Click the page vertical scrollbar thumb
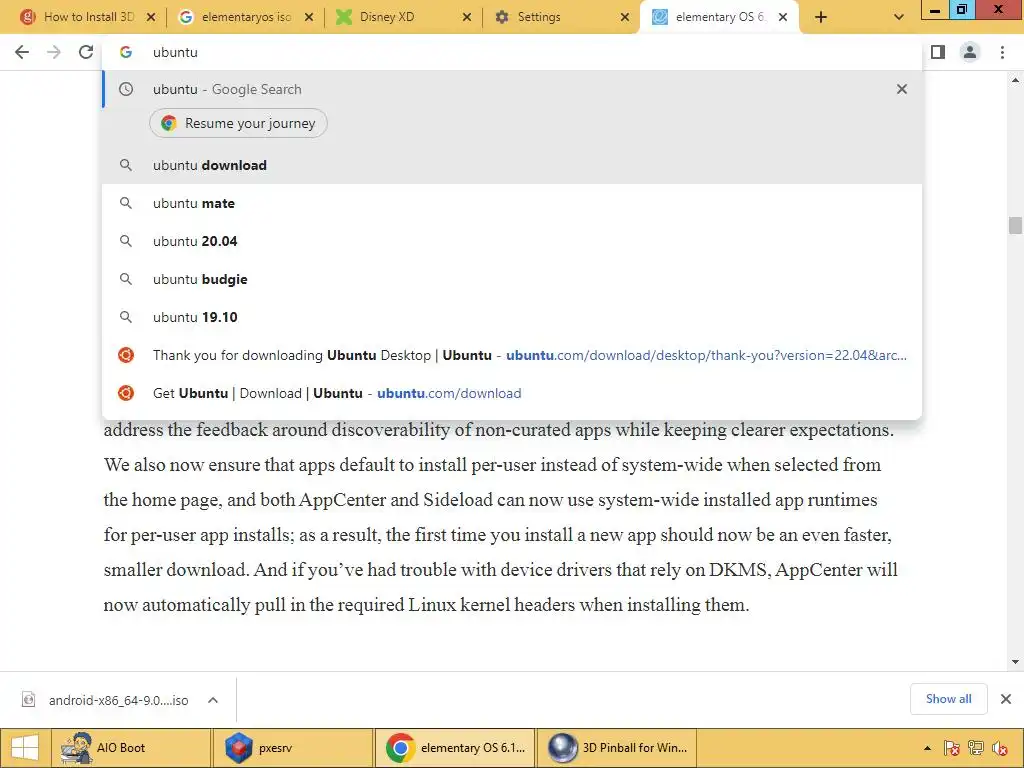This screenshot has width=1024, height=768. point(1015,225)
